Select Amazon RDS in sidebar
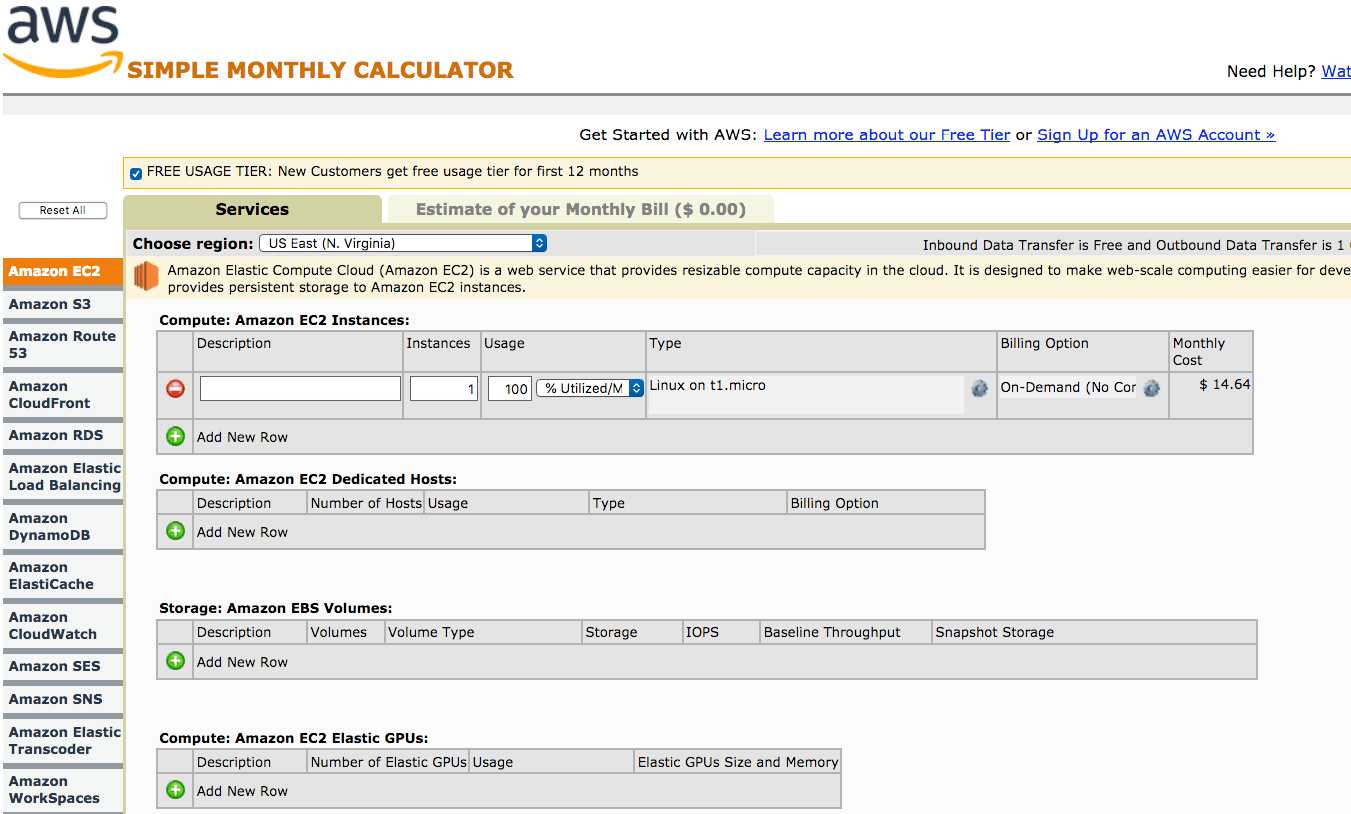The image size is (1351, 814). pos(62,435)
